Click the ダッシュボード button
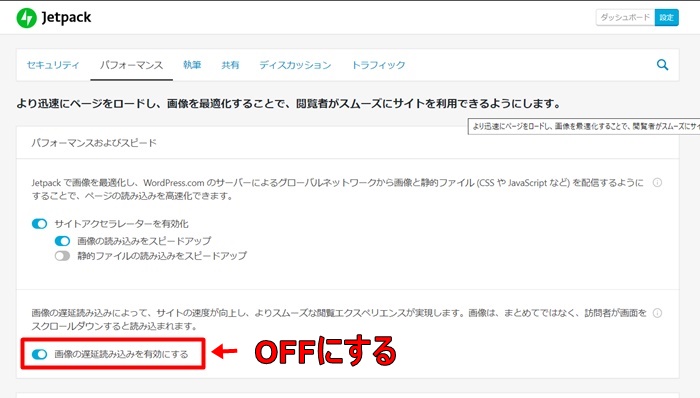700x398 pixels. click(x=625, y=17)
